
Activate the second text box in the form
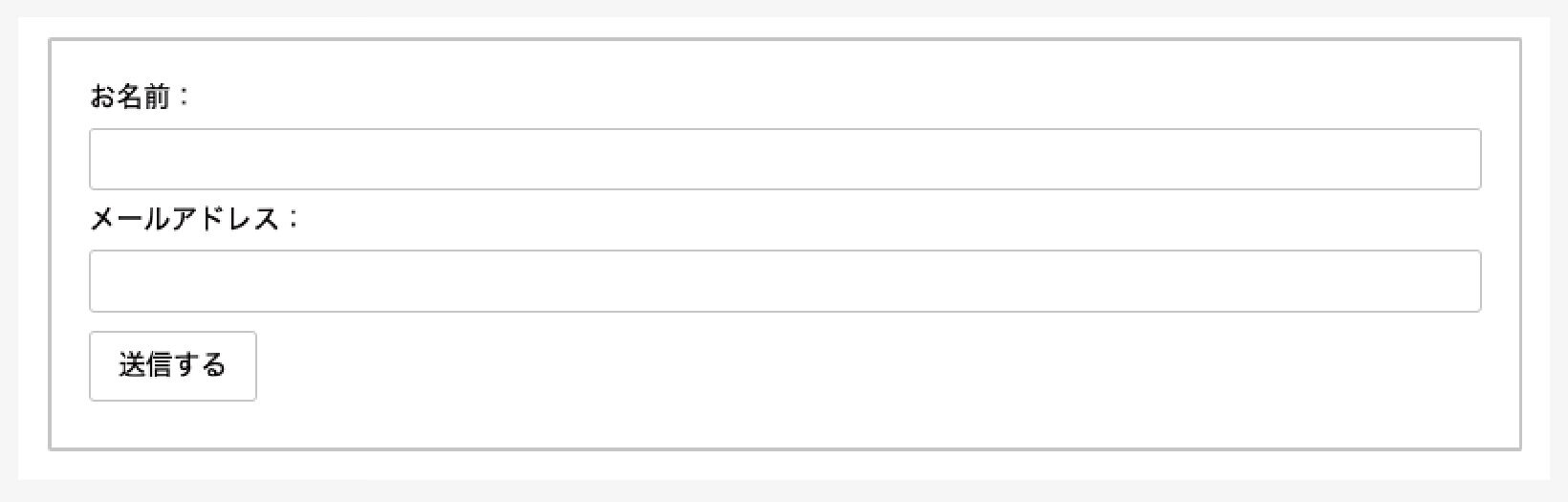(x=784, y=281)
